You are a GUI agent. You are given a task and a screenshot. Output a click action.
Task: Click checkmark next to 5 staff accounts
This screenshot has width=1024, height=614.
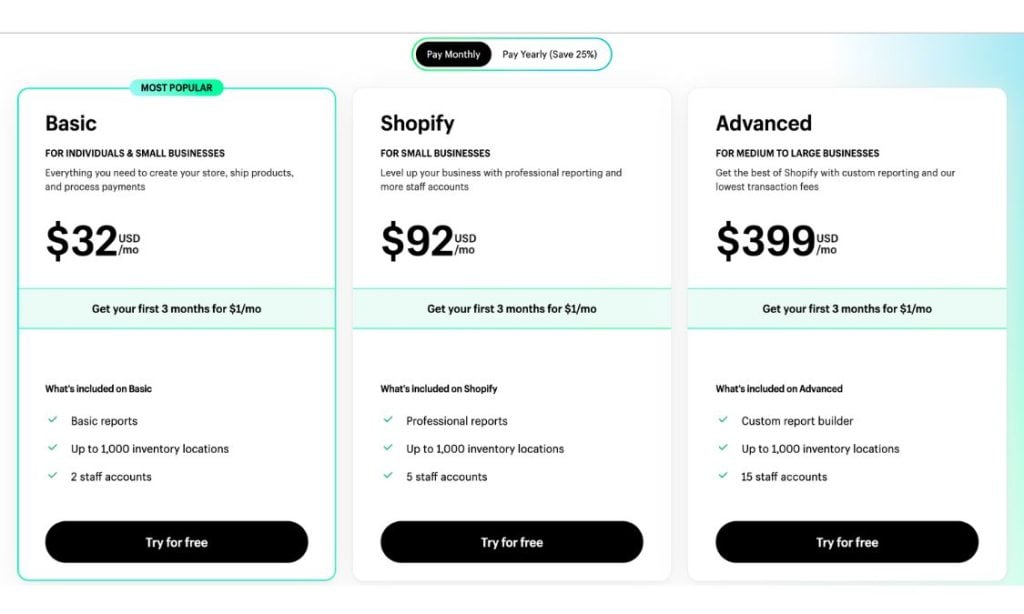[387, 476]
